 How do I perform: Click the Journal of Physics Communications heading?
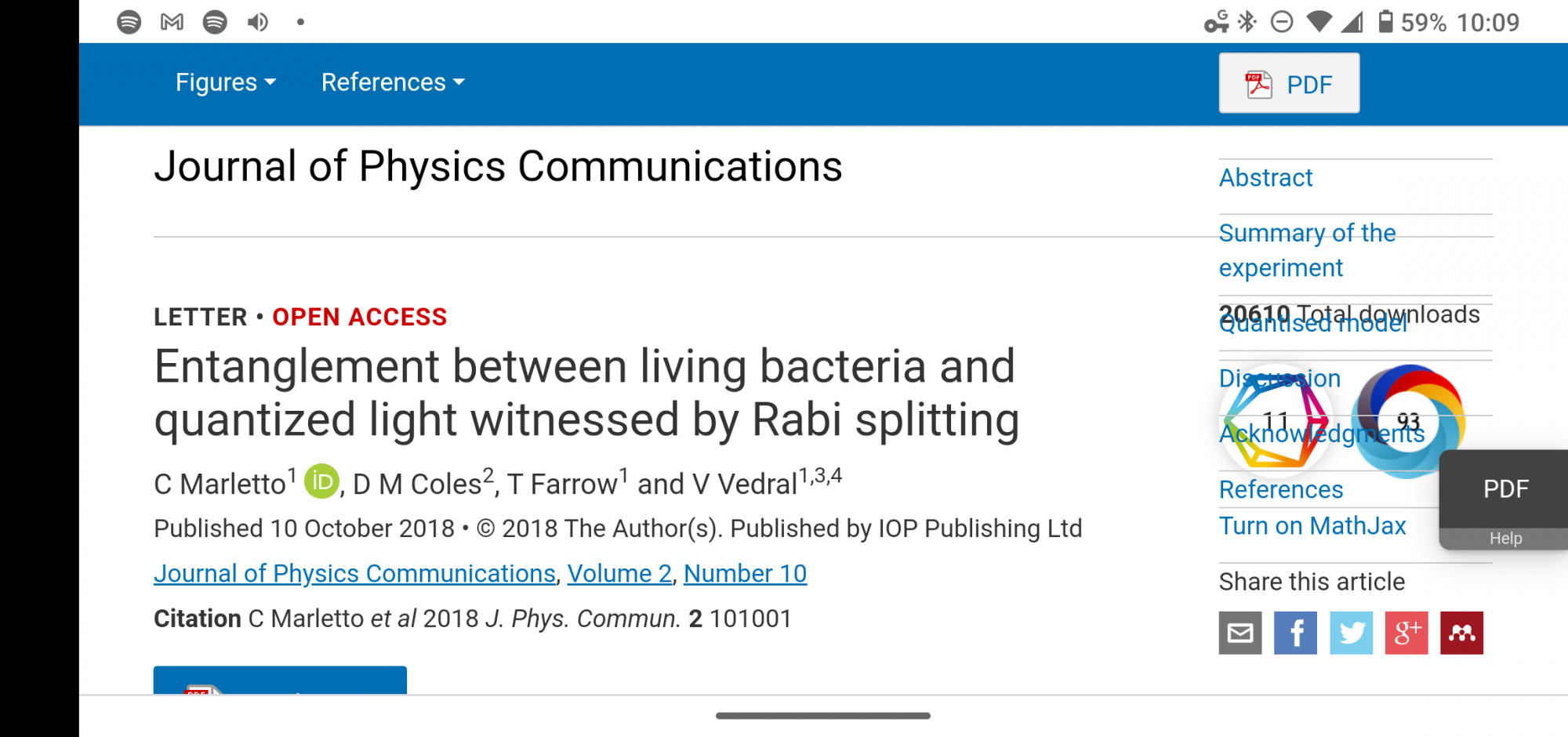498,166
